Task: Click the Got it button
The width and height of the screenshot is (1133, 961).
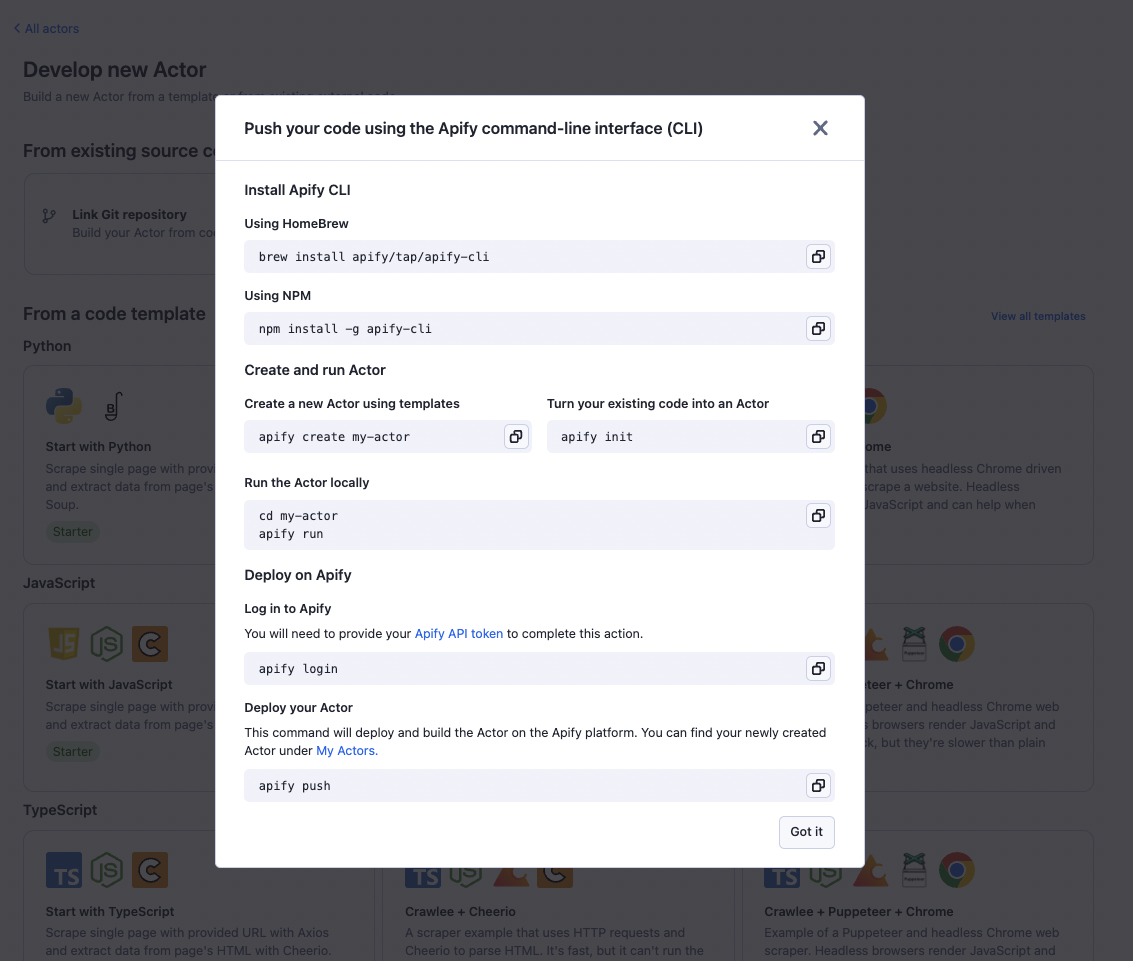Action: [x=806, y=832]
